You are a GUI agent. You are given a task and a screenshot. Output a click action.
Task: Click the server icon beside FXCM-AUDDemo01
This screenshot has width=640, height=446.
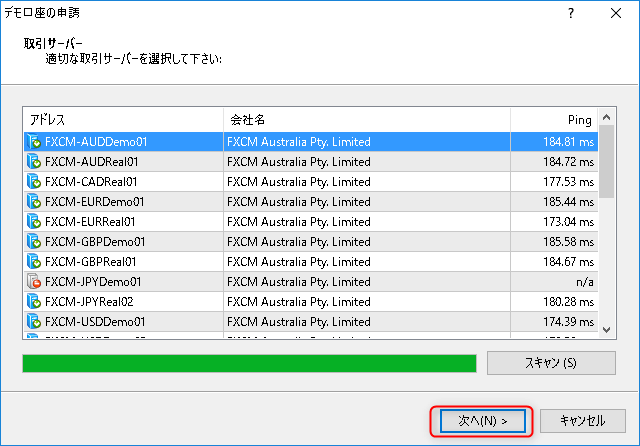point(34,142)
